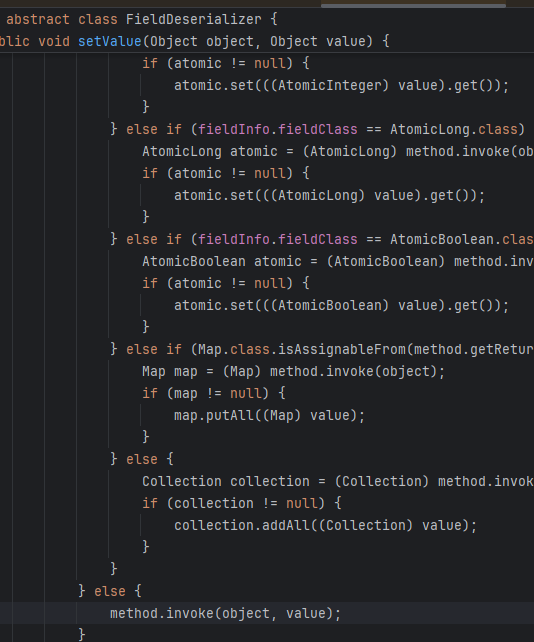
Task: Jump to sticky line abstract class FieldDeserializer
Action: pos(139,19)
